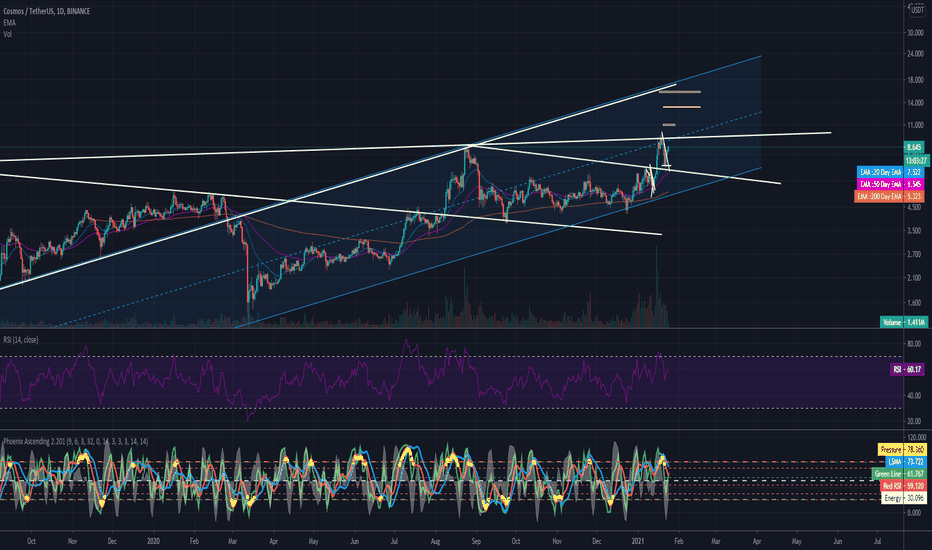Click the 200 Day EMA label
Viewport: 932px width, 550px height.
coord(890,196)
